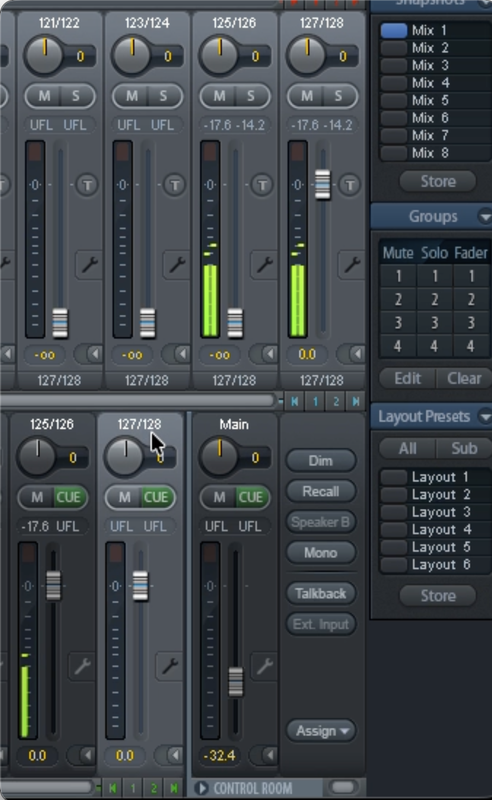492x800 pixels.
Task: Click the T button on playback channel 125/126
Action: [x=262, y=185]
